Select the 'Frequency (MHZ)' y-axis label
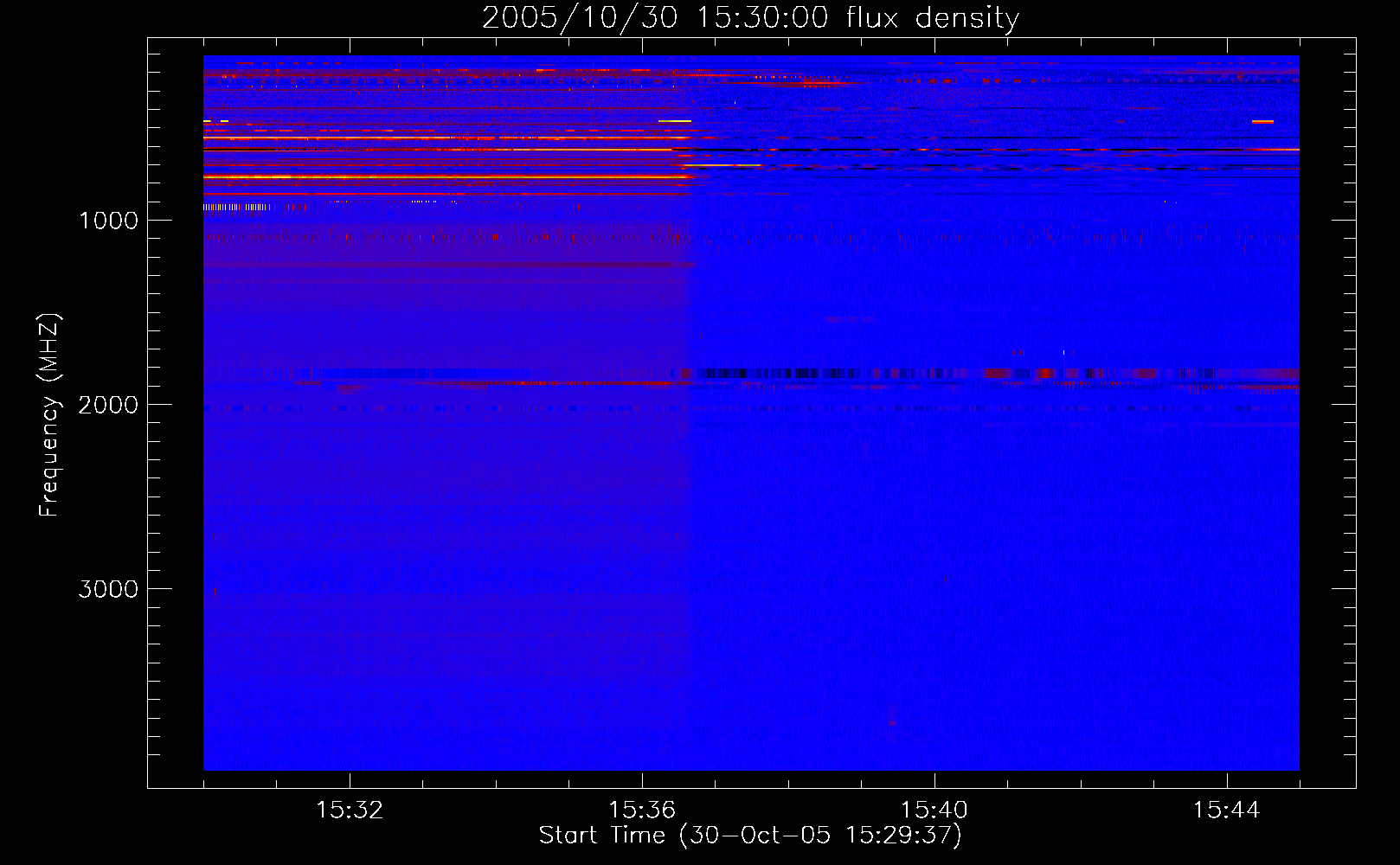 (49, 415)
